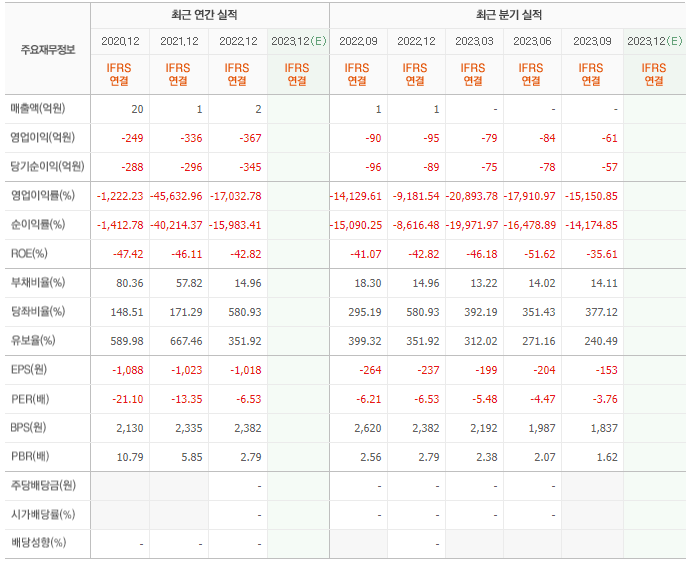This screenshot has width=692, height=563.
Task: Select the 당기순이익(억원) row label
Action: click(47, 167)
